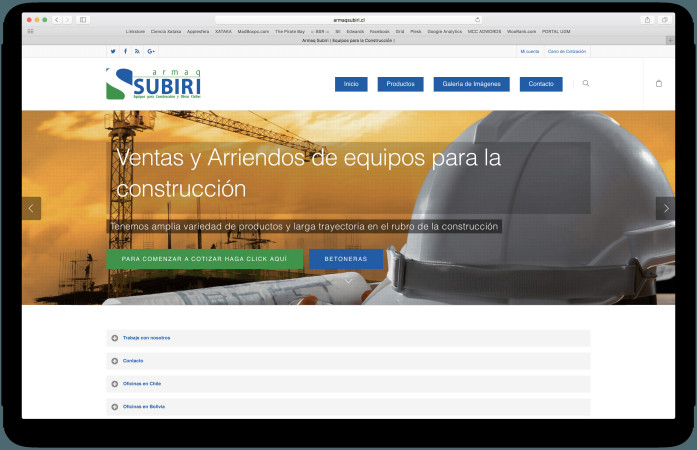Go to next slide arrow

(665, 208)
